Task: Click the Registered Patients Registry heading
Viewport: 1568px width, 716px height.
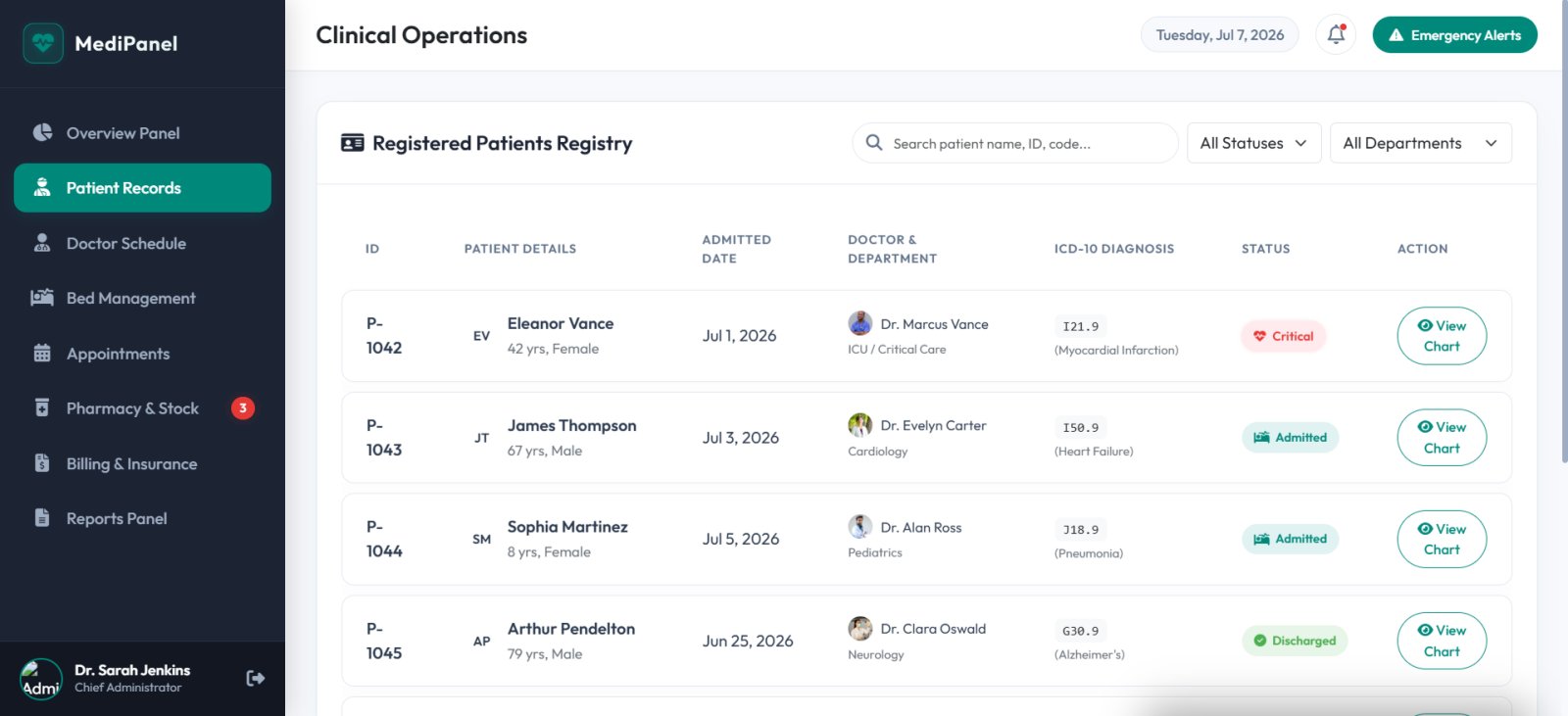Action: [x=503, y=143]
